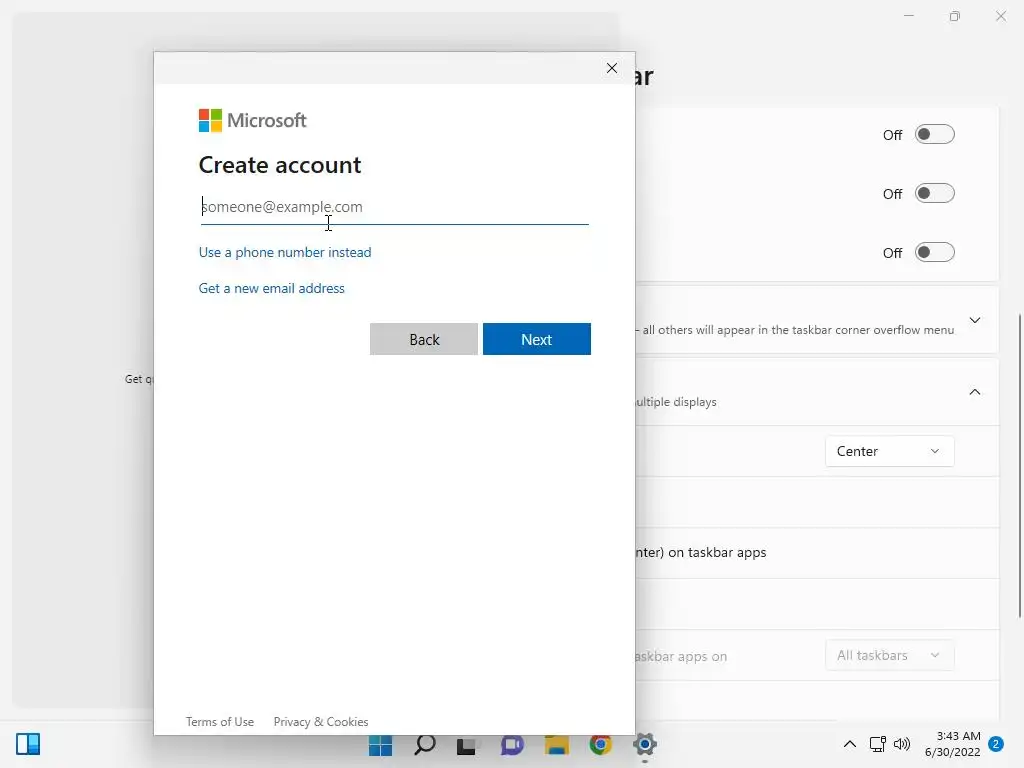This screenshot has width=1024, height=768.
Task: Show hidden system tray icons
Action: coord(850,744)
